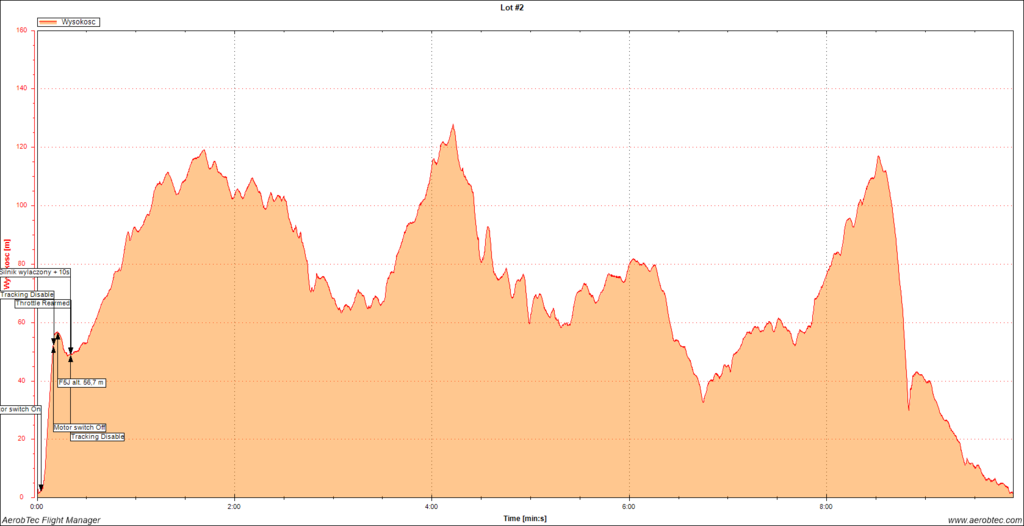The height and width of the screenshot is (526, 1024).
Task: Click the Motor switch Off annotation
Action: pyautogui.click(x=80, y=427)
